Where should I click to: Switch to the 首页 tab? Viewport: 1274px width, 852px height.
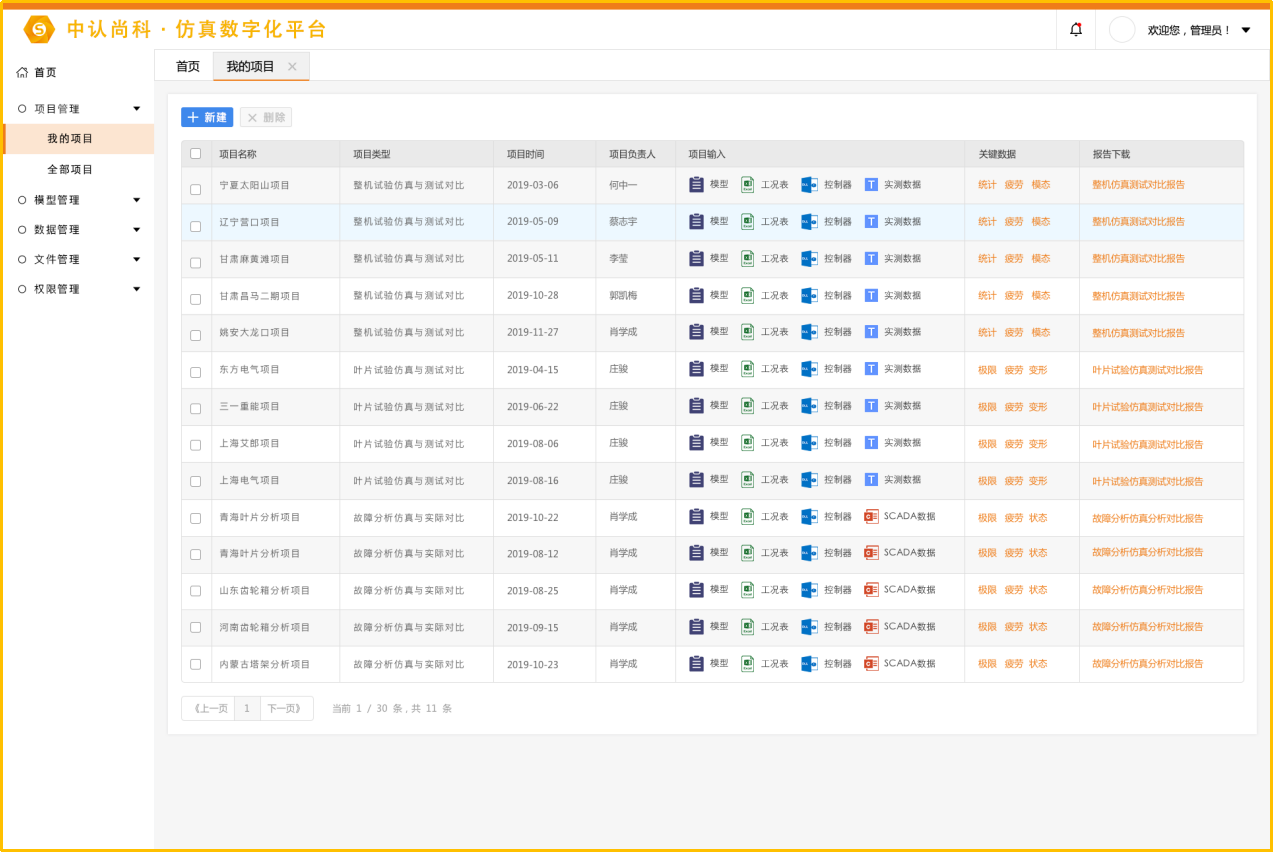[x=188, y=67]
